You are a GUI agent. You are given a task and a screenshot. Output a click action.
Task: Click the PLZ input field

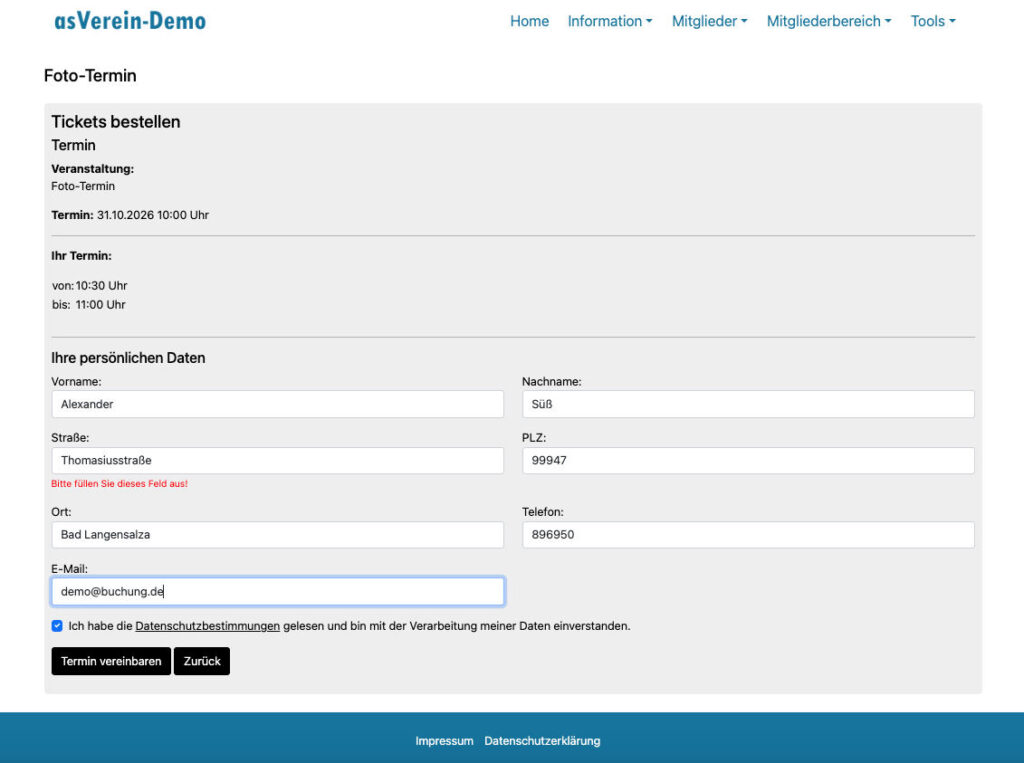click(747, 460)
